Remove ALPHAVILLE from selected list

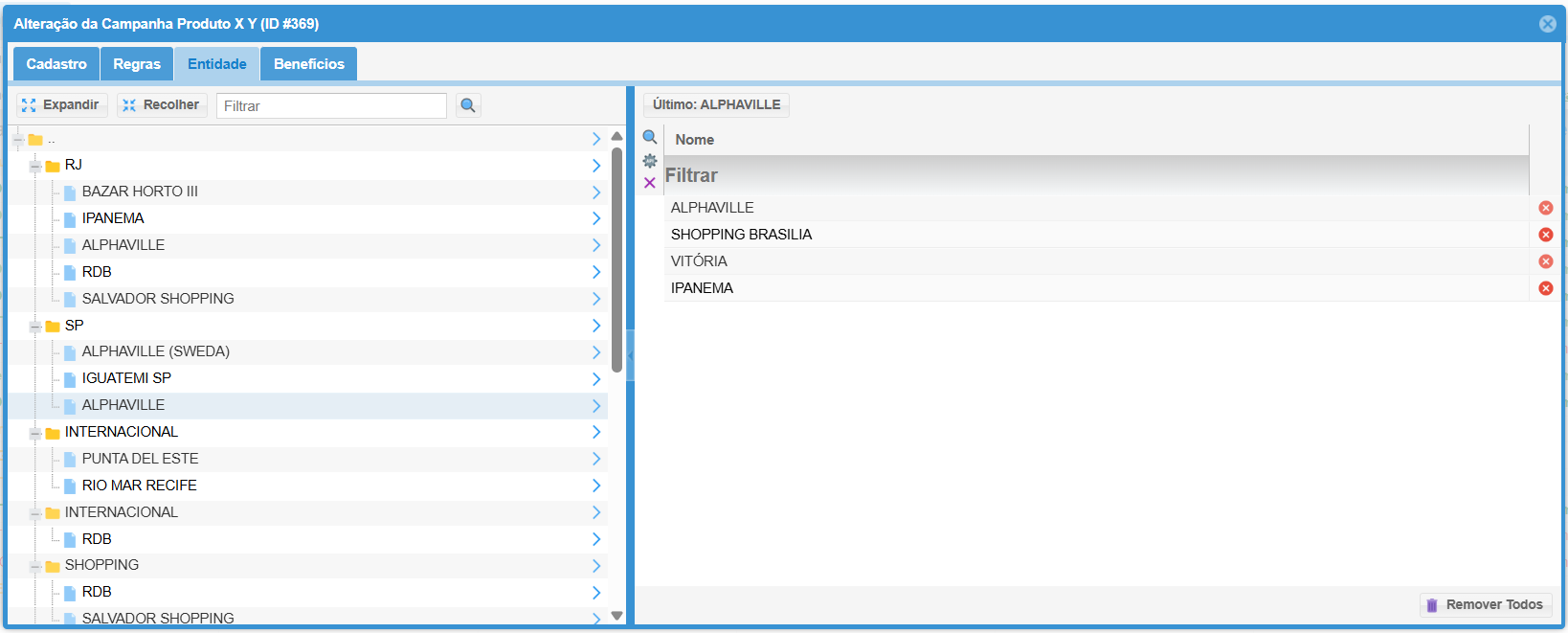click(1545, 208)
